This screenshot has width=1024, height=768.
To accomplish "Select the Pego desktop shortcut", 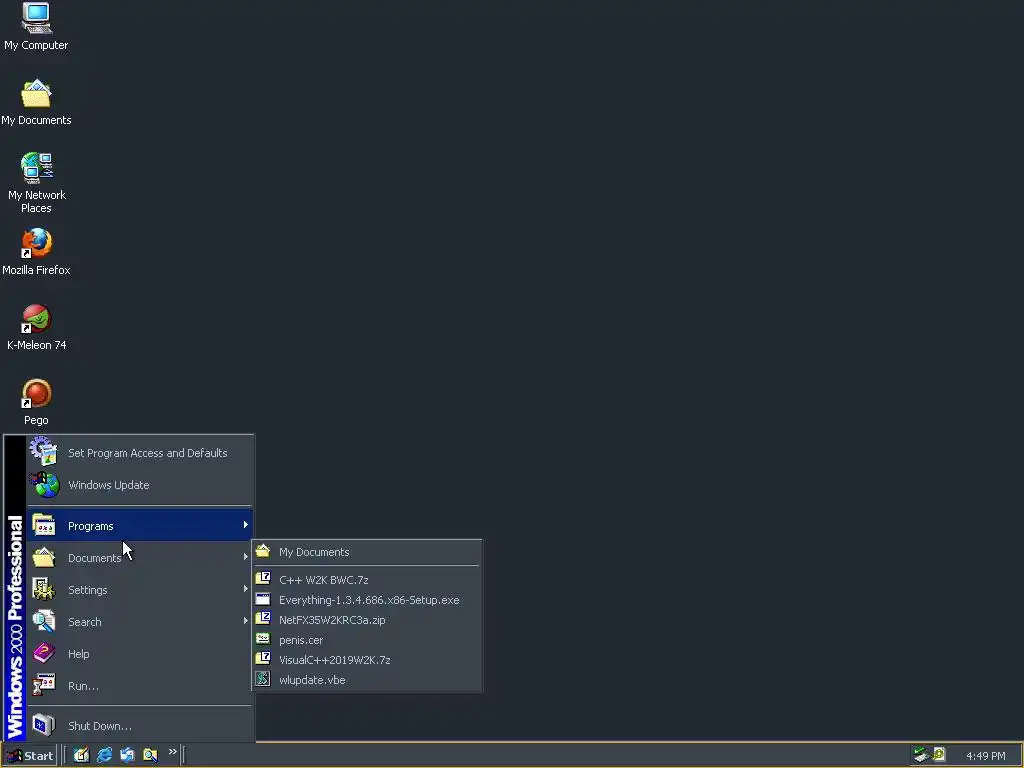I will 36,402.
